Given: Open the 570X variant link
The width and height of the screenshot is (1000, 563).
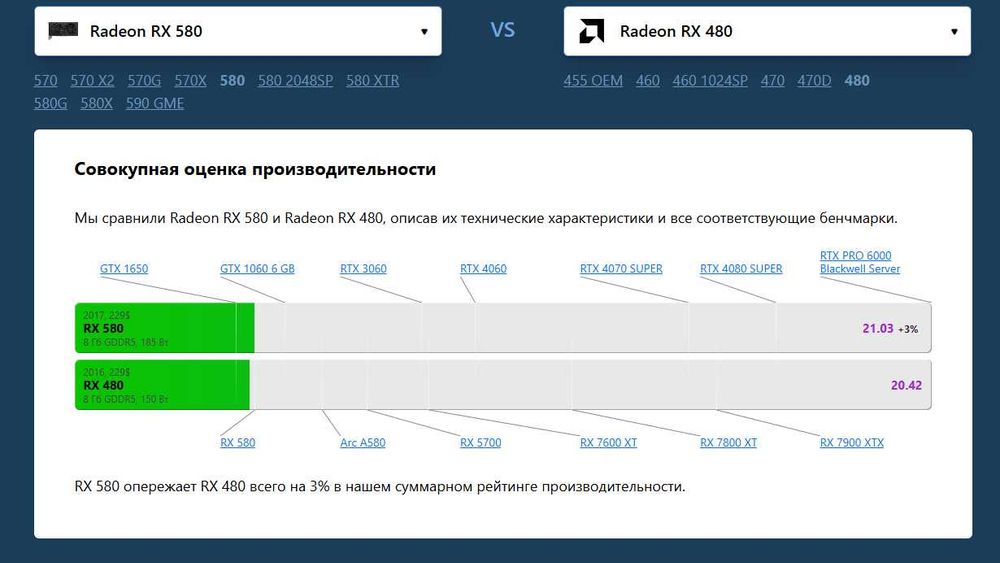Looking at the screenshot, I should coord(191,80).
